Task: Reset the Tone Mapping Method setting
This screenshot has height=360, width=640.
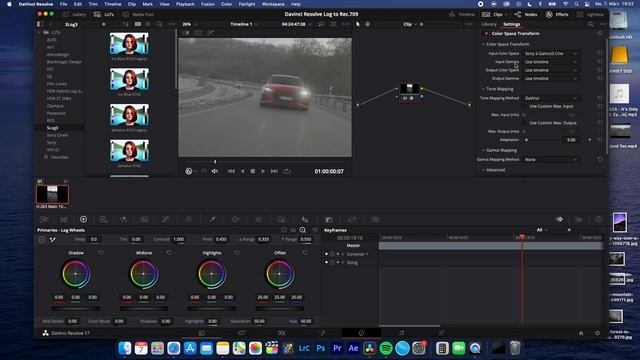Action: [x=600, y=98]
